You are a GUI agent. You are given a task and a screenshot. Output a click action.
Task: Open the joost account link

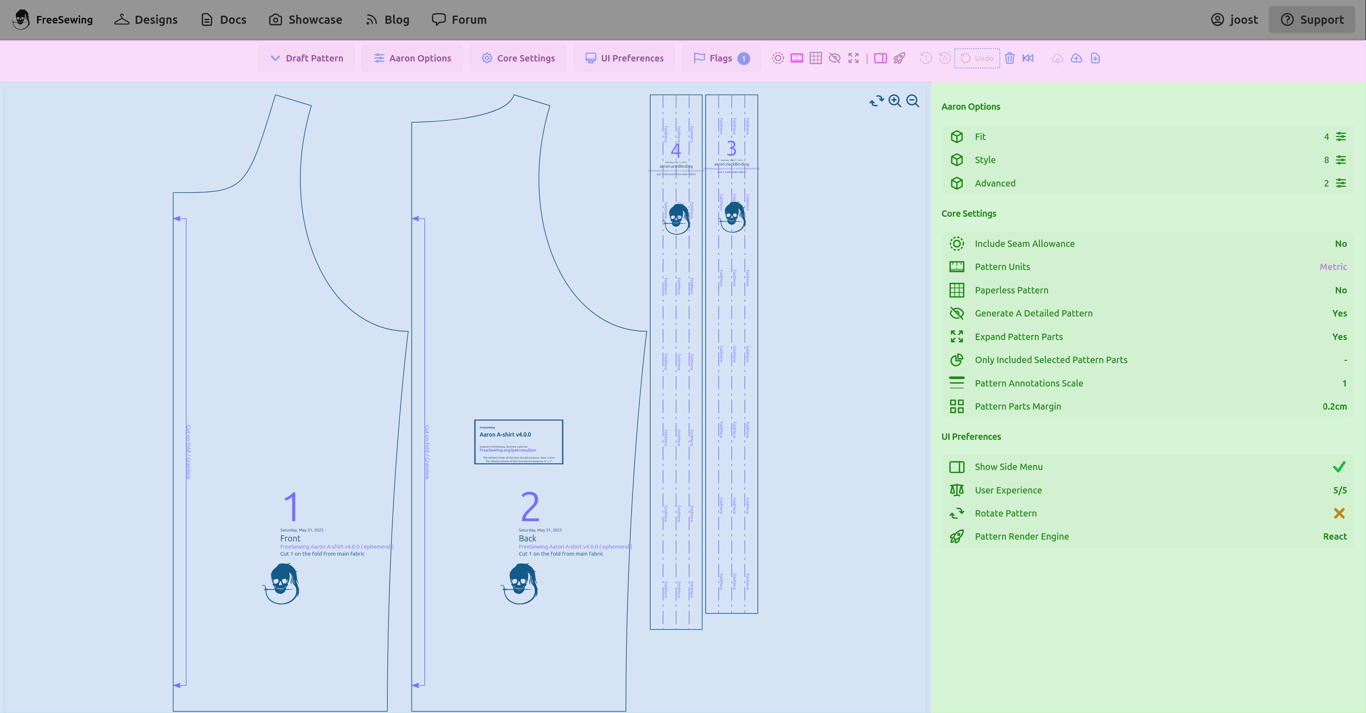tap(1234, 19)
